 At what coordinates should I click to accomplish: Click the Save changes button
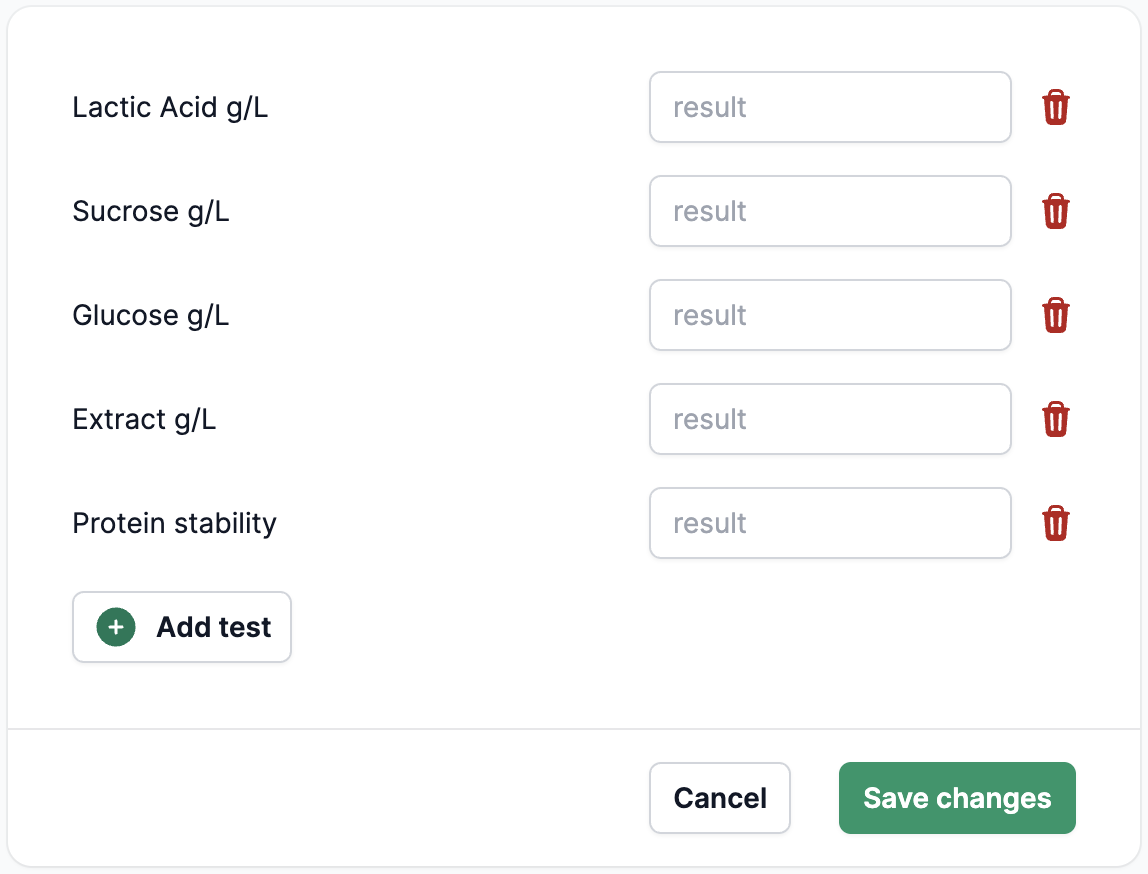[957, 798]
